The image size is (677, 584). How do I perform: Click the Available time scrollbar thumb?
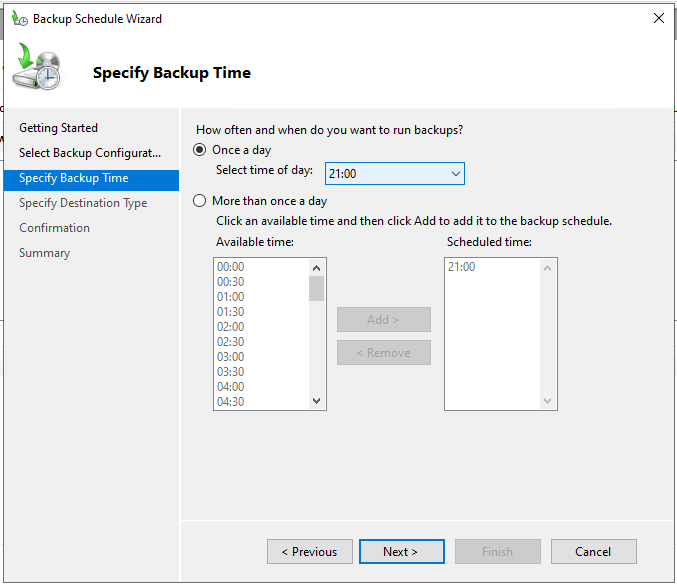click(x=317, y=289)
